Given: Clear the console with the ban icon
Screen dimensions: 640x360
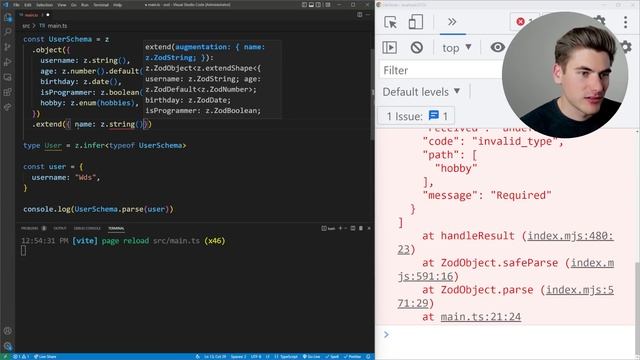Looking at the screenshot, I should (416, 47).
